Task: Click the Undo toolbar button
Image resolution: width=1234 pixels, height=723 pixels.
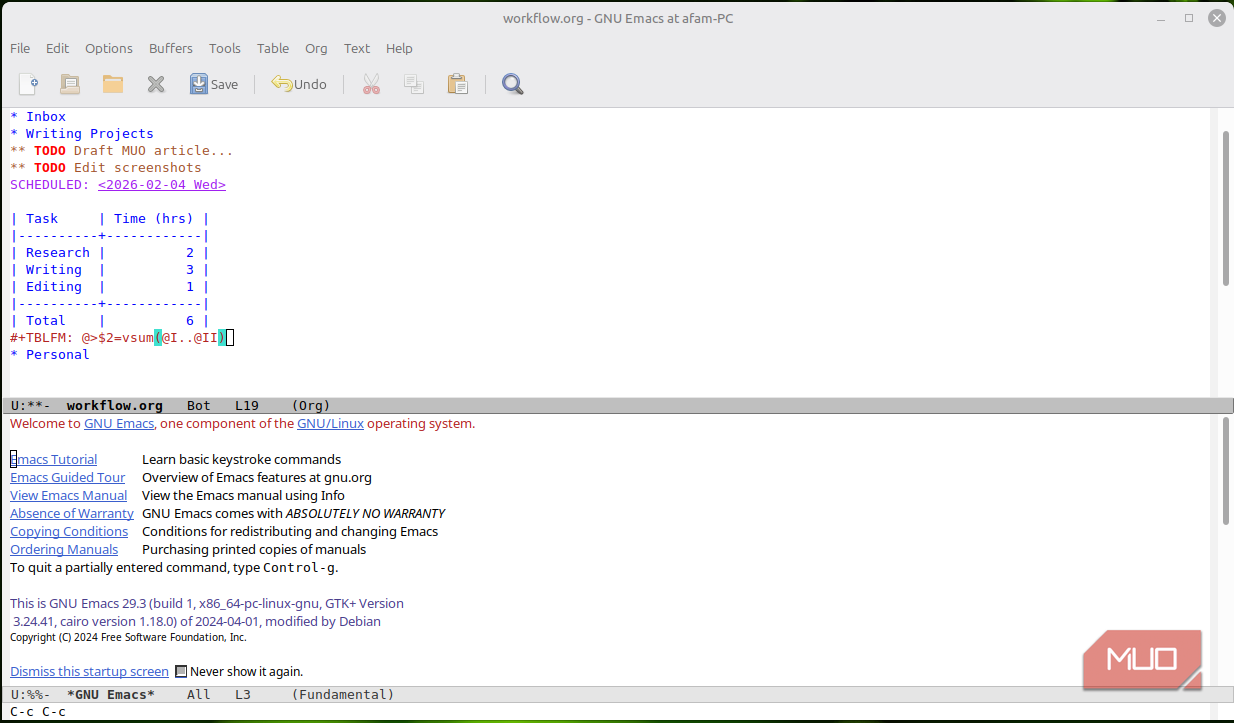Action: tap(299, 84)
